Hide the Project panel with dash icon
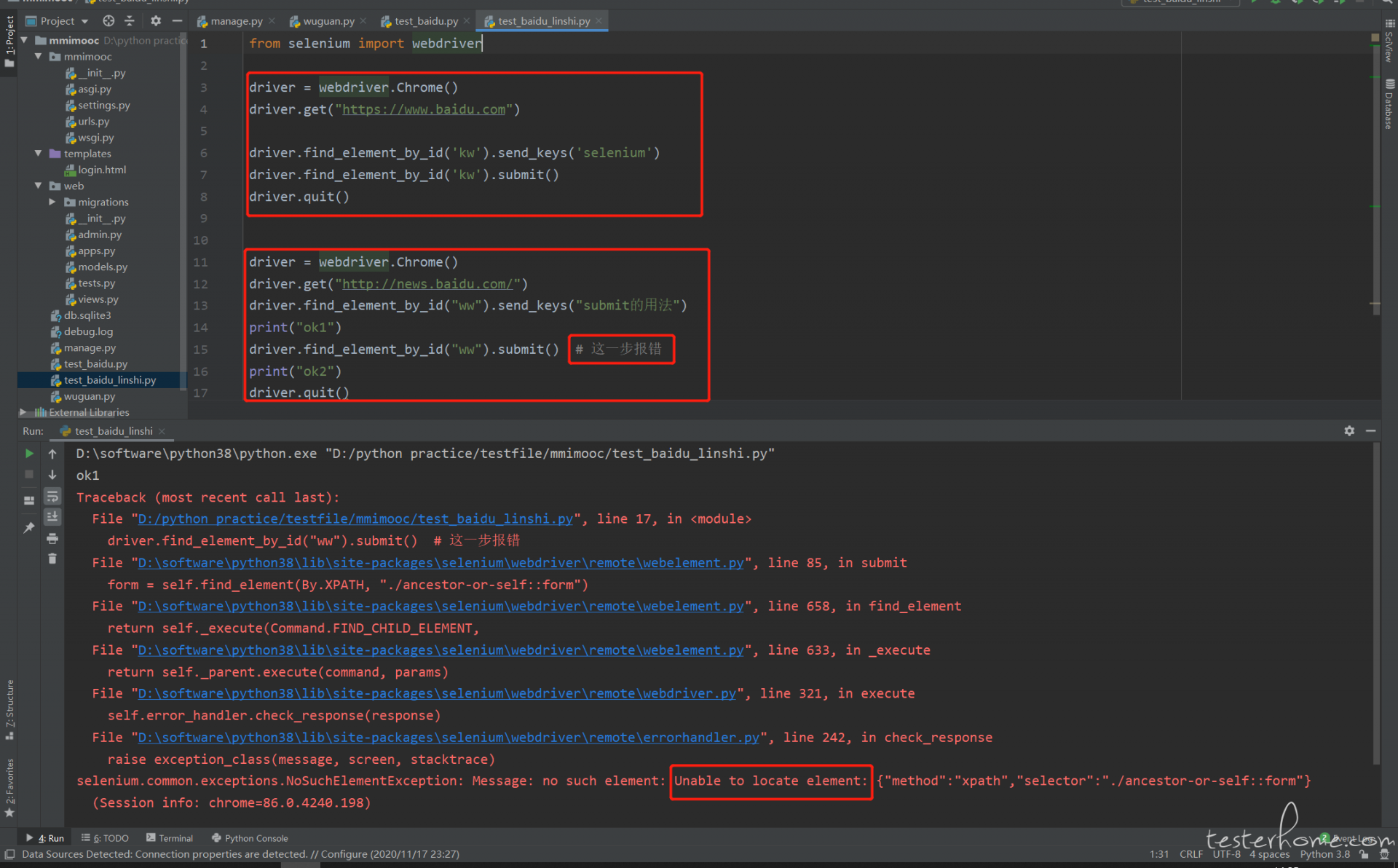Screen dimensions: 1398x868 (x=177, y=21)
